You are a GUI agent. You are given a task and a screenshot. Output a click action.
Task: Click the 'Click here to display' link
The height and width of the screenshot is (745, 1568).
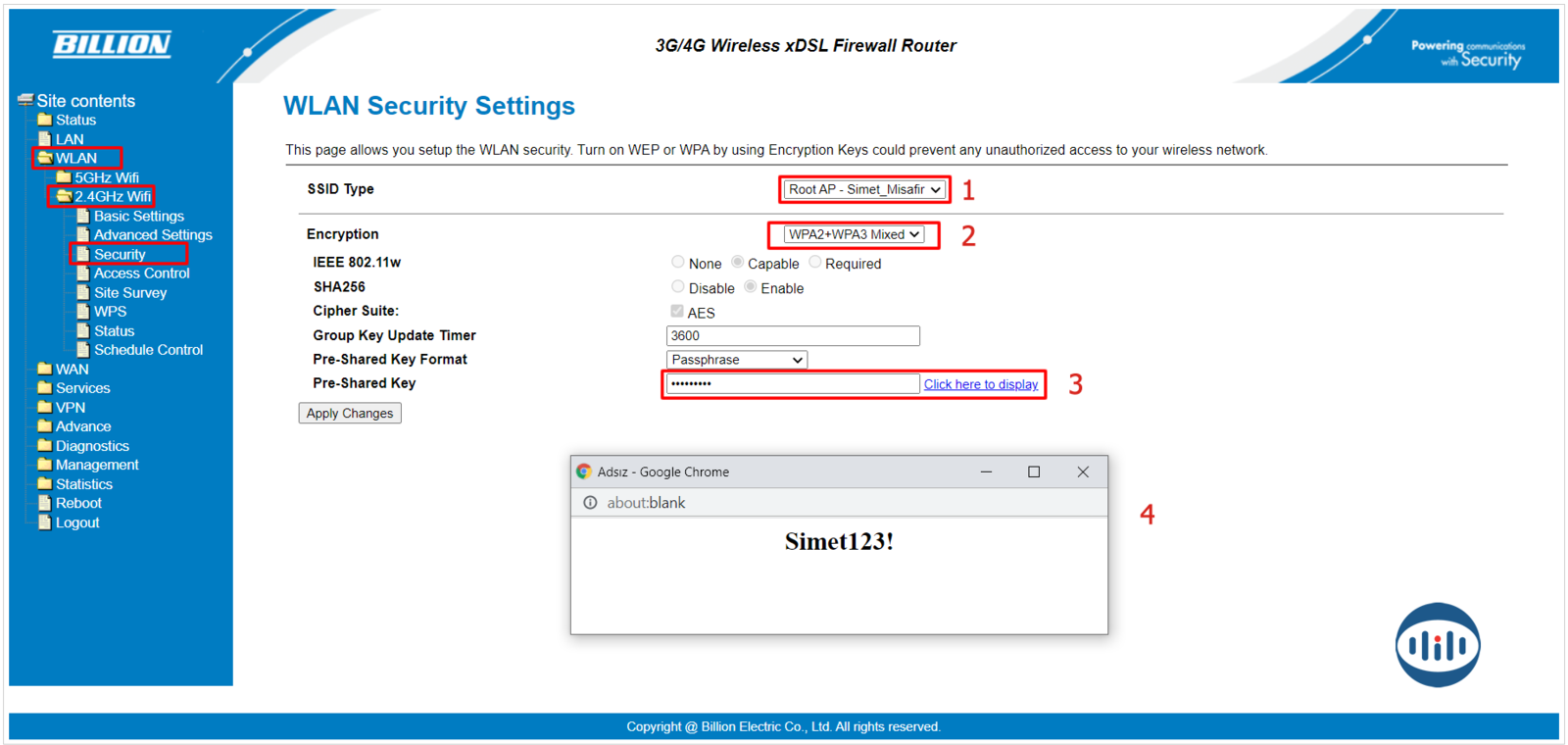(980, 384)
